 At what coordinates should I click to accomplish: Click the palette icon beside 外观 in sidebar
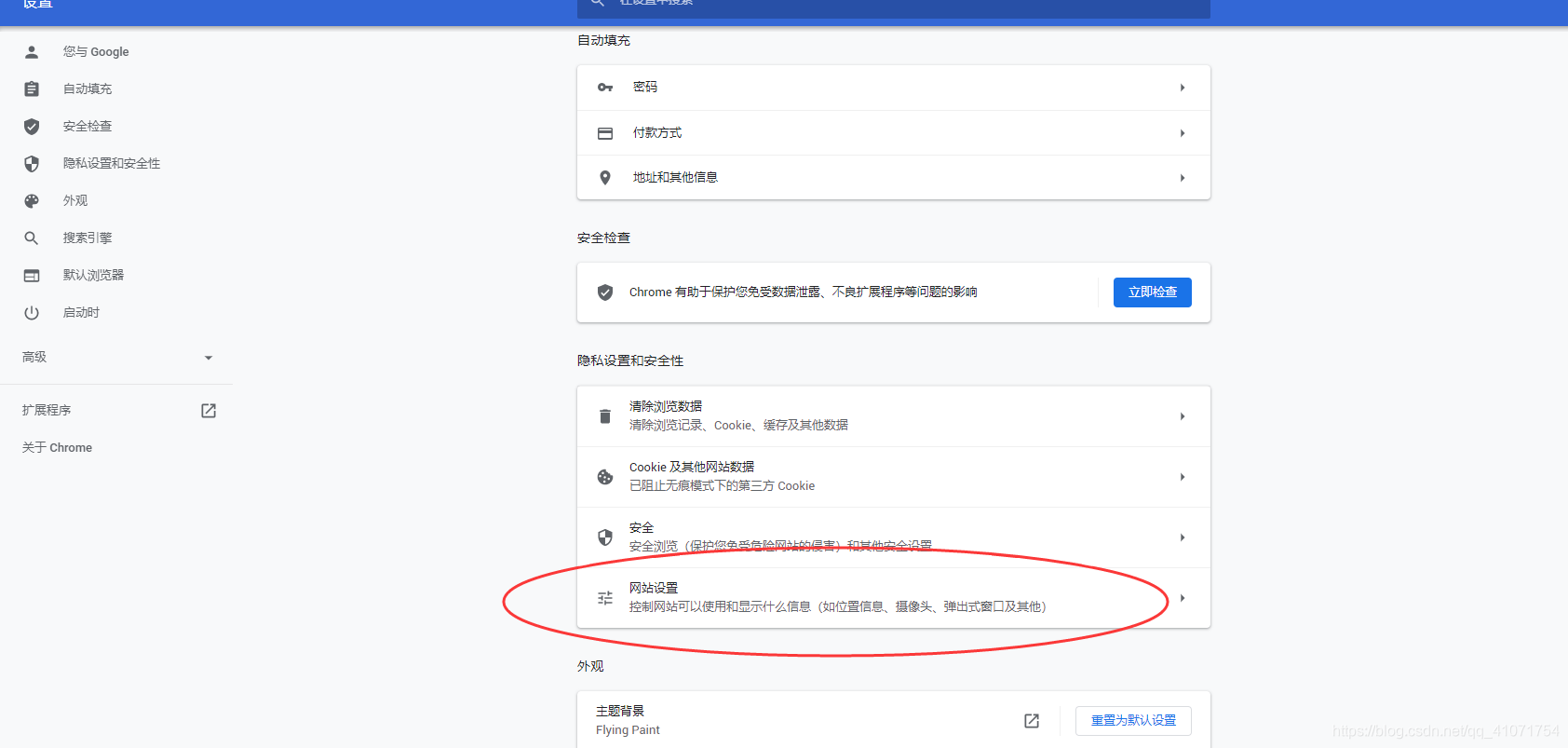32,201
